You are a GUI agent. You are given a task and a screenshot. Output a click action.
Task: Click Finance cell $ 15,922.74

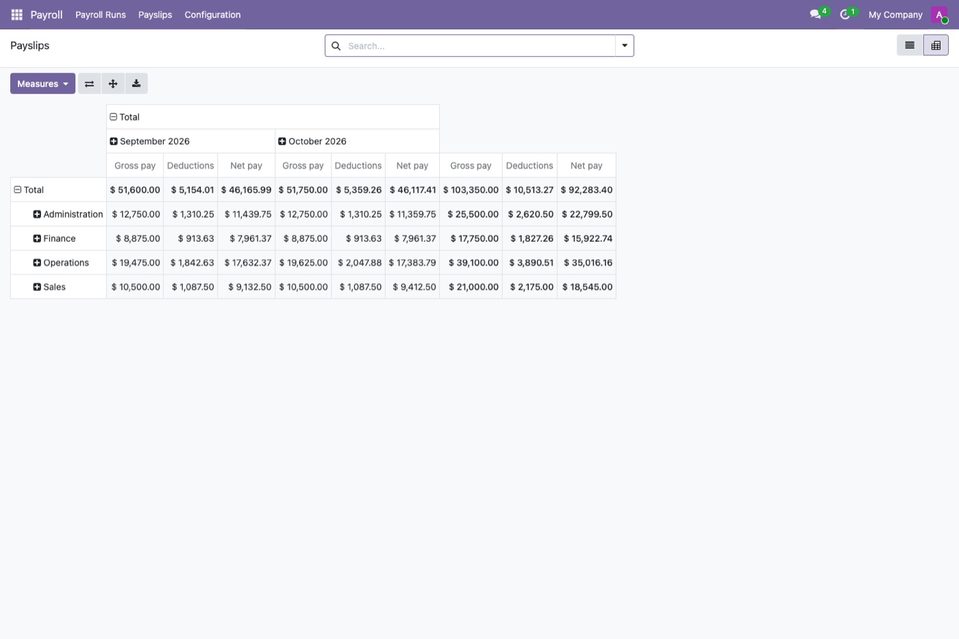coord(587,238)
